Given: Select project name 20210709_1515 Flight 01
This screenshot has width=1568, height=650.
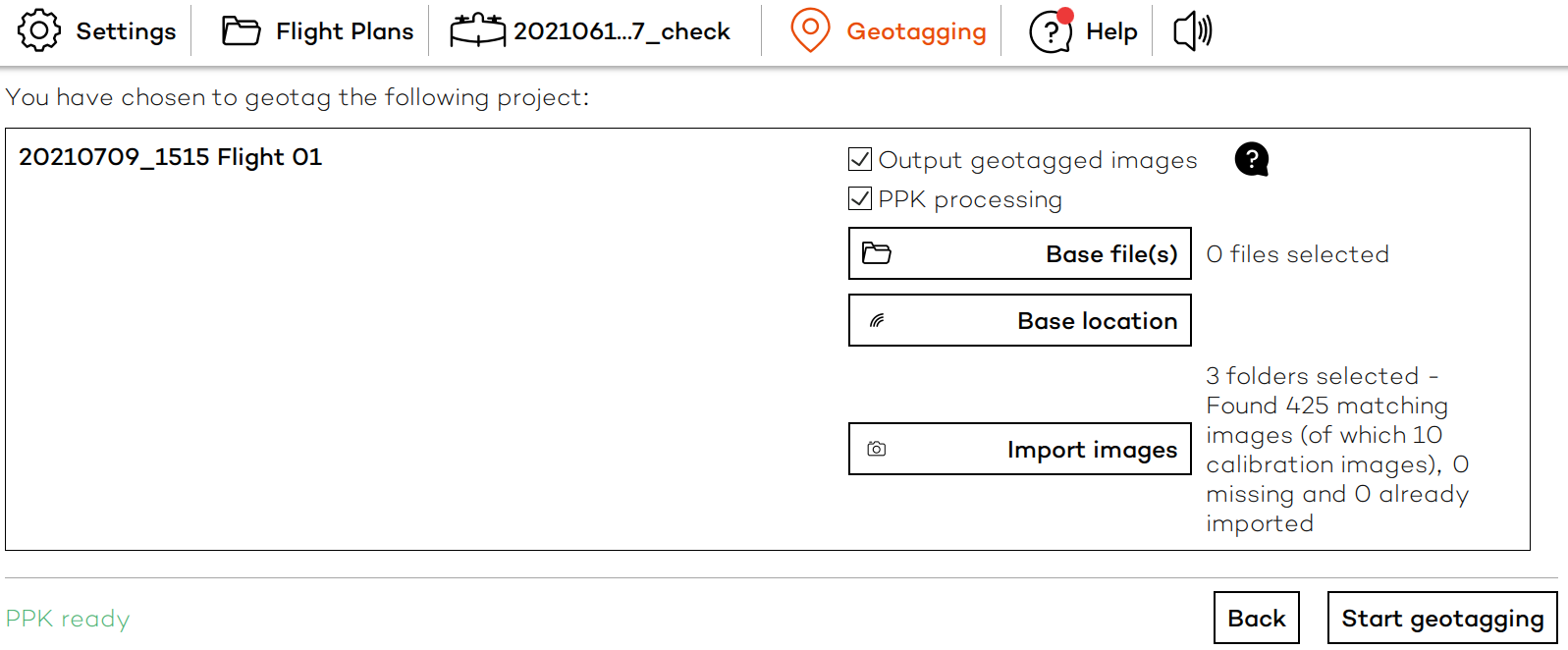Looking at the screenshot, I should point(170,156).
